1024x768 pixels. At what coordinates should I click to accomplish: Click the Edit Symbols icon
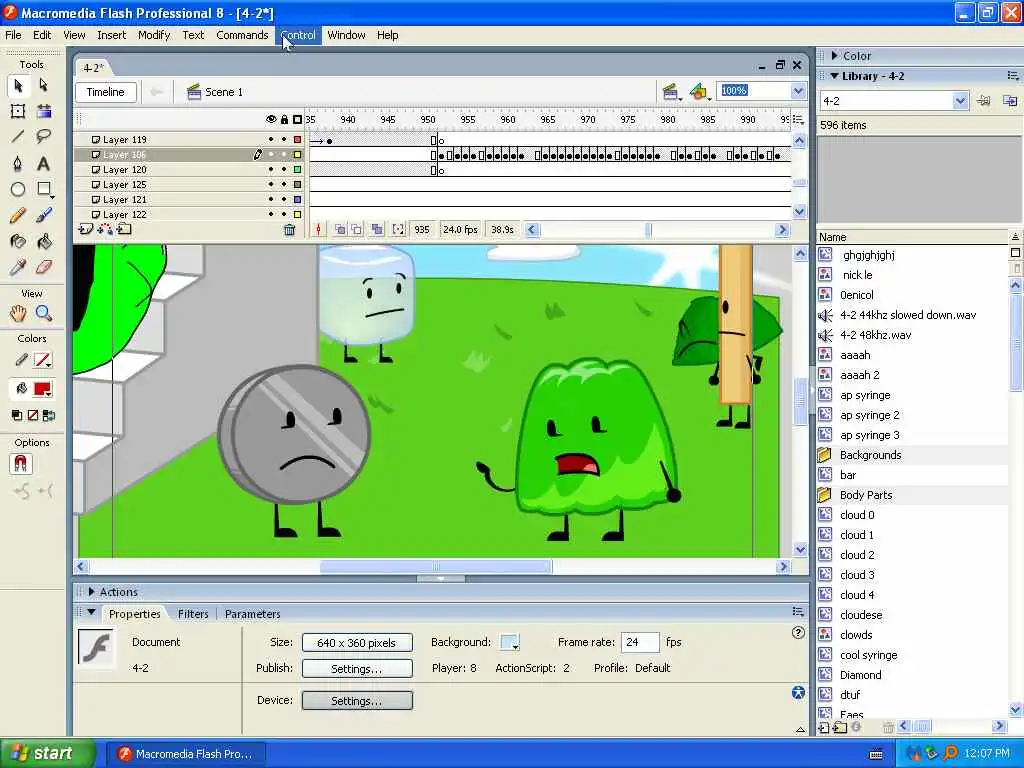coord(699,92)
